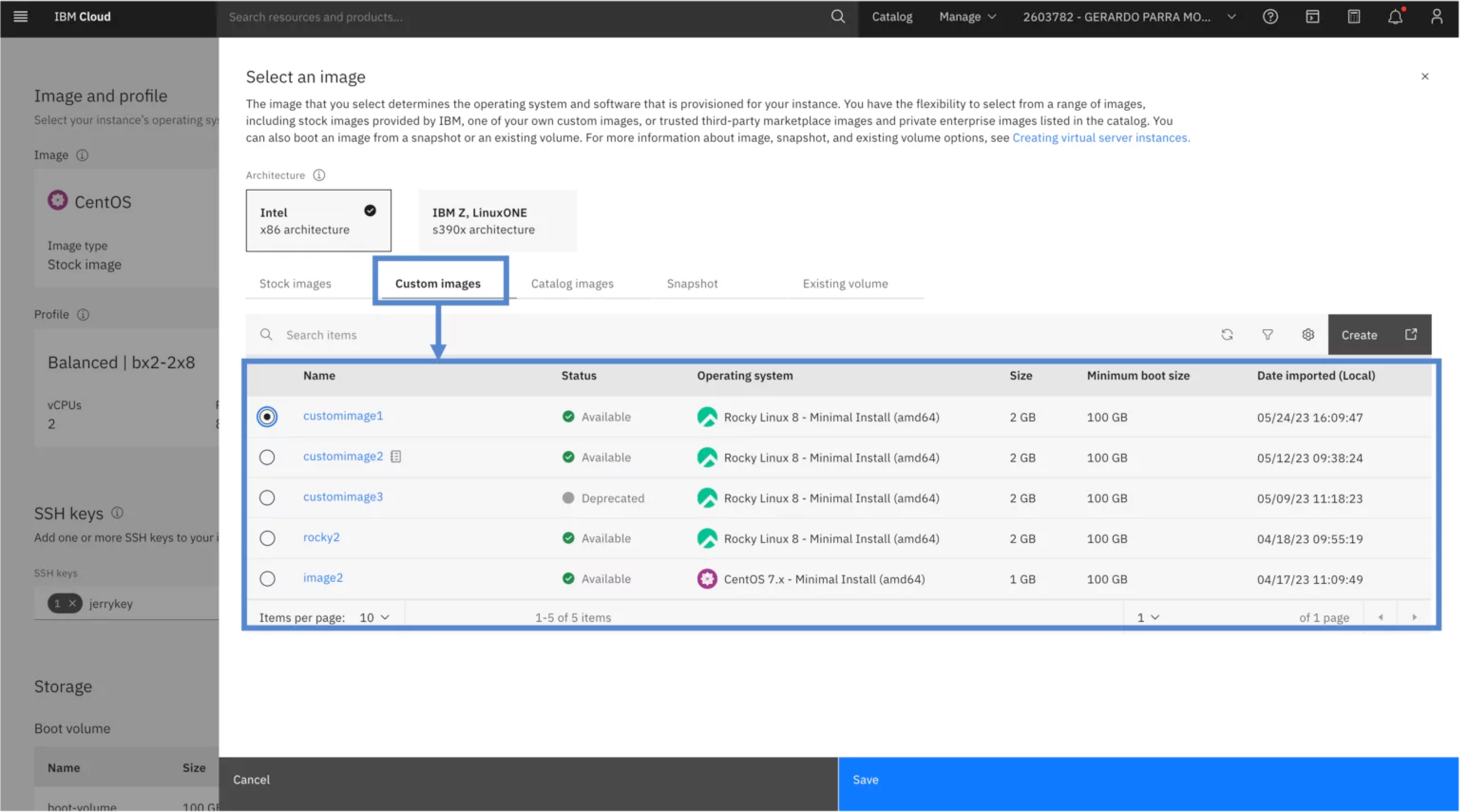Open the customimage3 link
The width and height of the screenshot is (1460, 812).
click(x=343, y=497)
